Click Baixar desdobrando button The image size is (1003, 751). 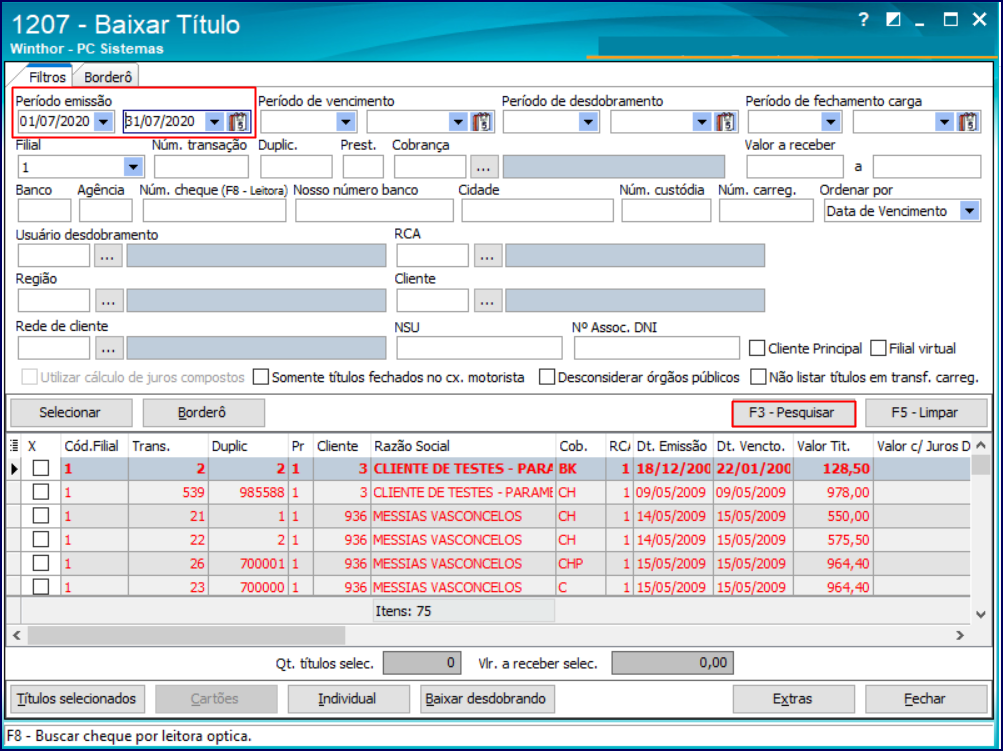(x=487, y=699)
